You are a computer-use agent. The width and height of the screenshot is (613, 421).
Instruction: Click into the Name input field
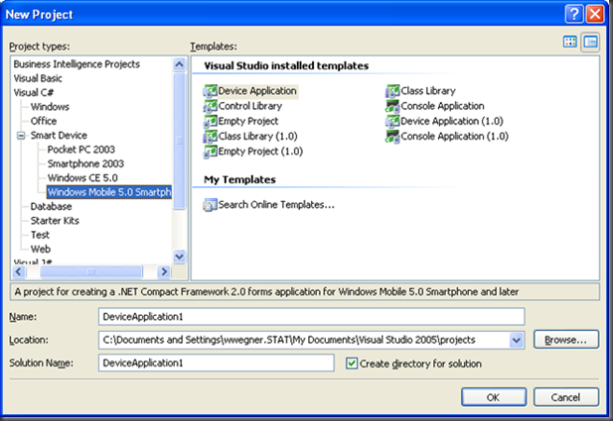pyautogui.click(x=311, y=317)
